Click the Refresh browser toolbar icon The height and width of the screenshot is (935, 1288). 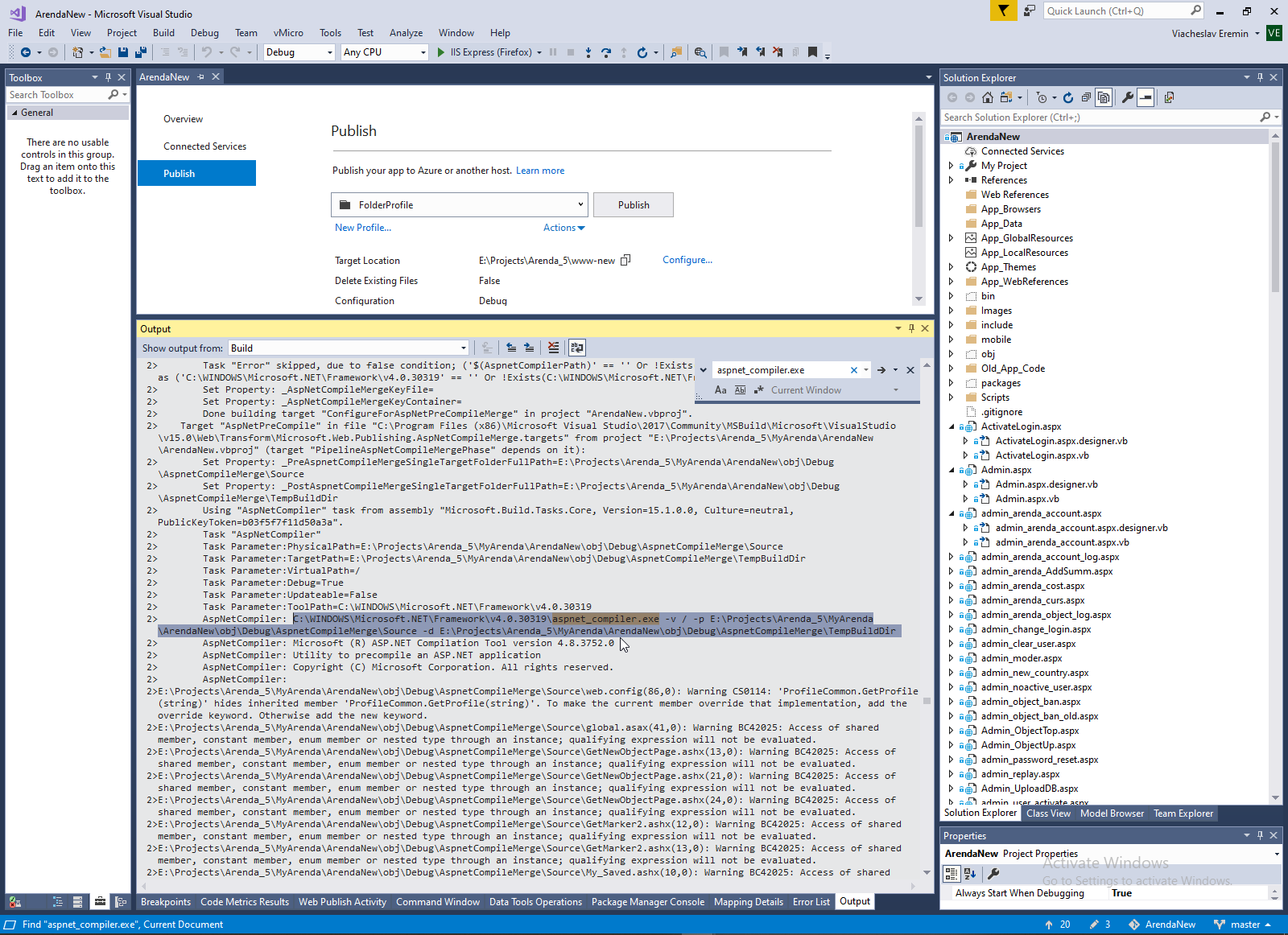tap(642, 52)
